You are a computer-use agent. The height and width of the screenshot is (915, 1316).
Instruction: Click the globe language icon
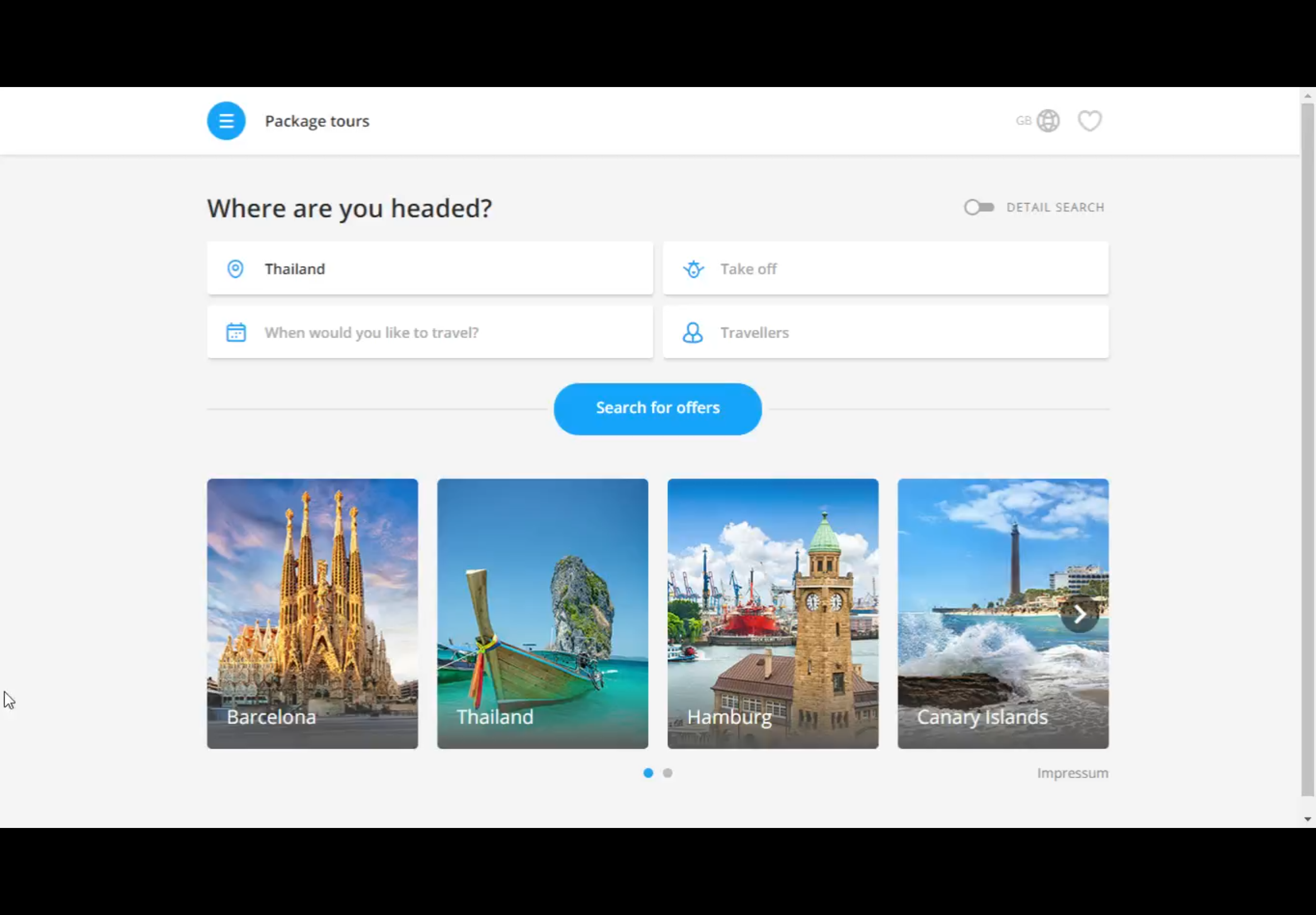pyautogui.click(x=1048, y=121)
